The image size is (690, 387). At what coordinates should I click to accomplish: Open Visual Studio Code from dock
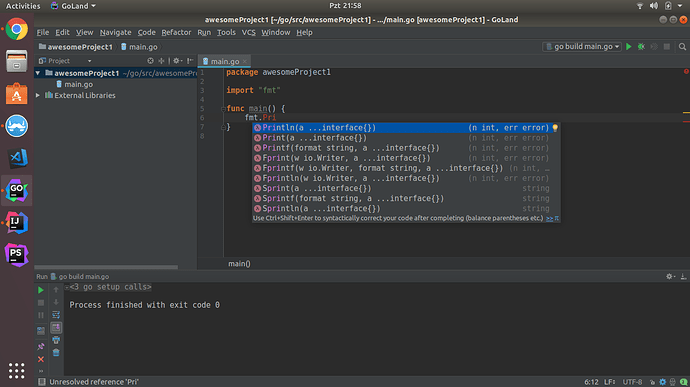[x=17, y=158]
